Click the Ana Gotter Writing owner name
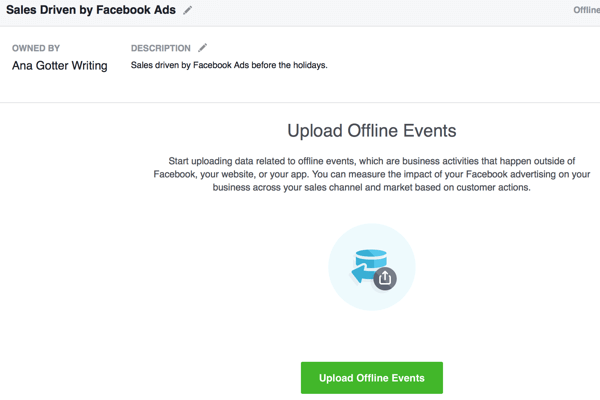 [60, 66]
